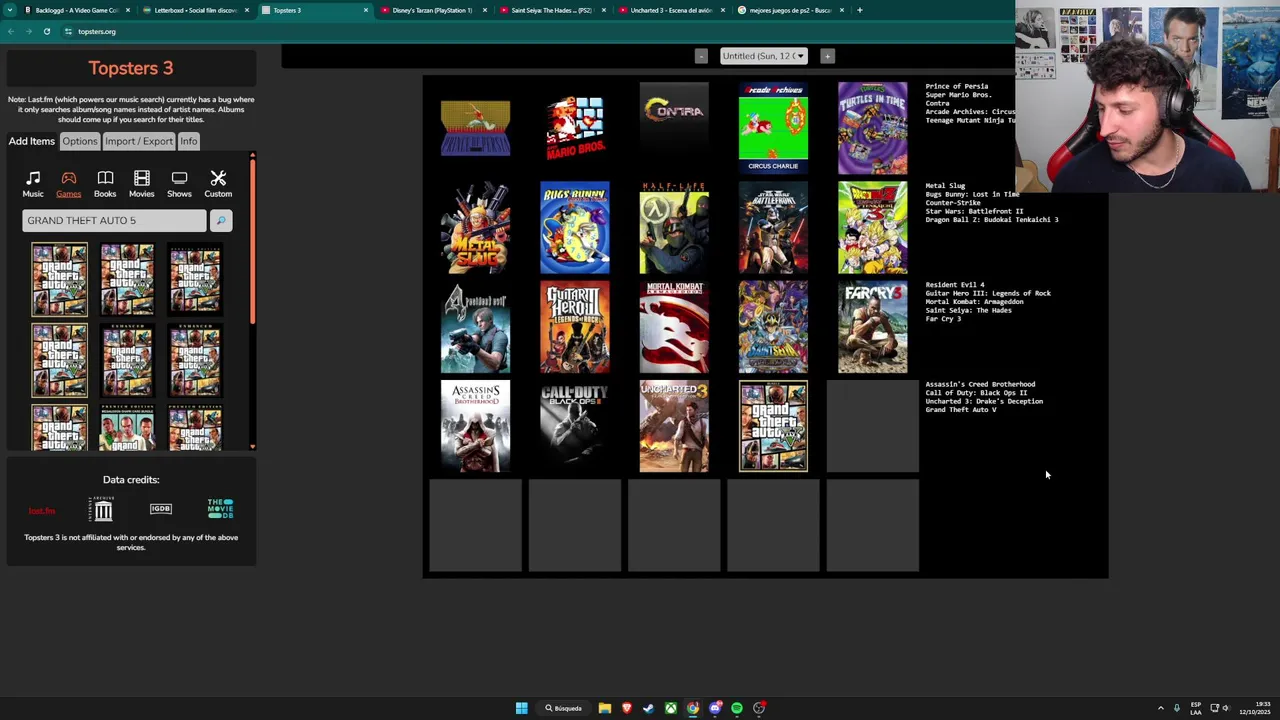Select the Prince of Persia chart cover
The height and width of the screenshot is (720, 1280).
475,128
